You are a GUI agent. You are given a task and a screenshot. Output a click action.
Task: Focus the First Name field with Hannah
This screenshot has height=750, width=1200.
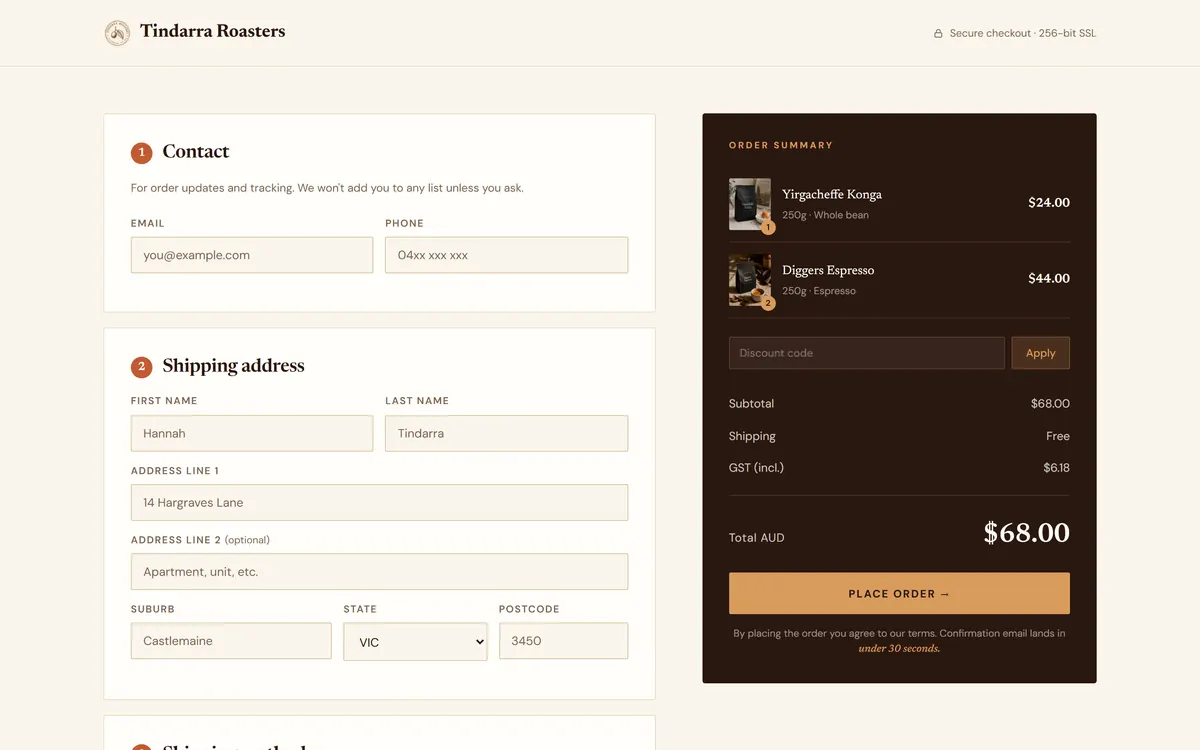click(252, 433)
